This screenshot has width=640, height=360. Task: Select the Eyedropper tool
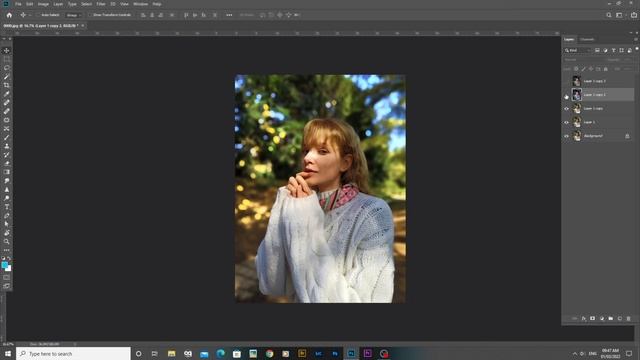(x=7, y=94)
